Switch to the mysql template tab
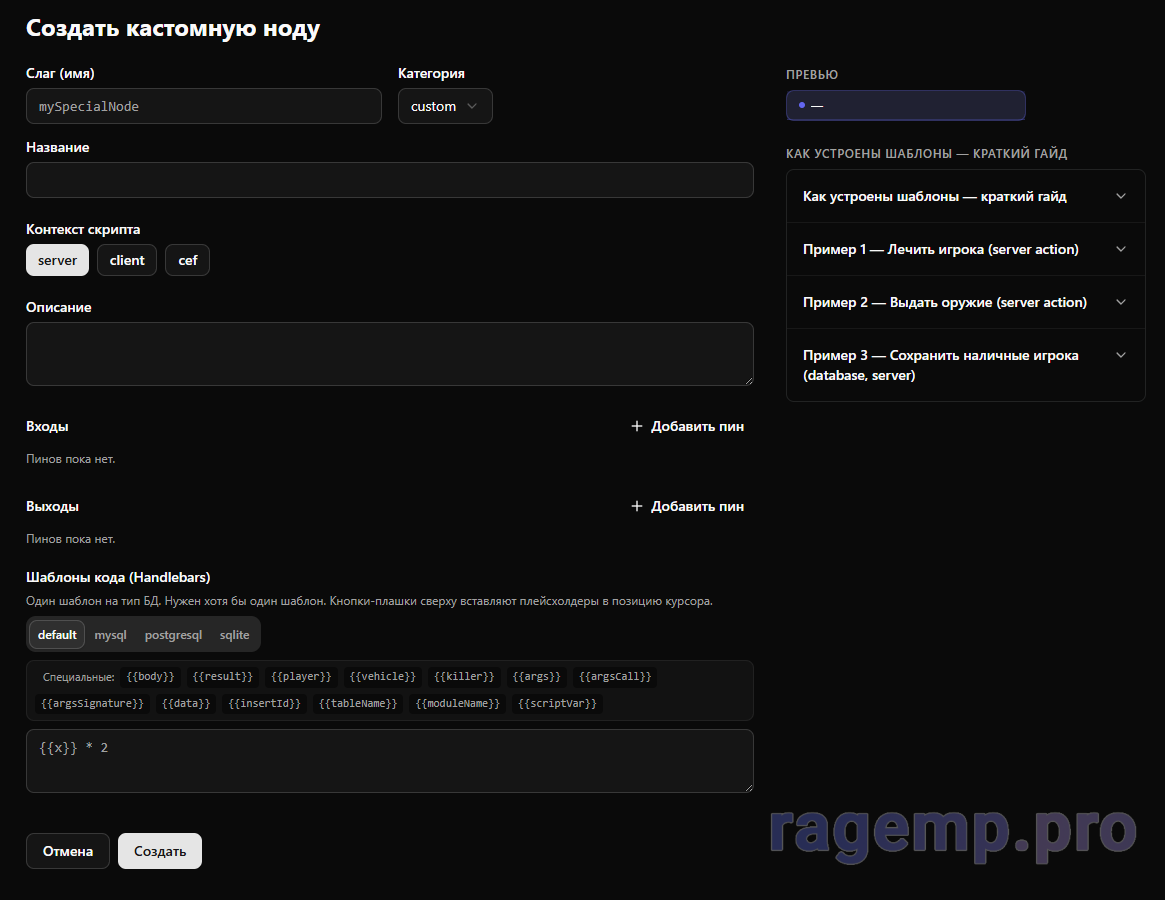The width and height of the screenshot is (1165, 900). pyautogui.click(x=110, y=635)
